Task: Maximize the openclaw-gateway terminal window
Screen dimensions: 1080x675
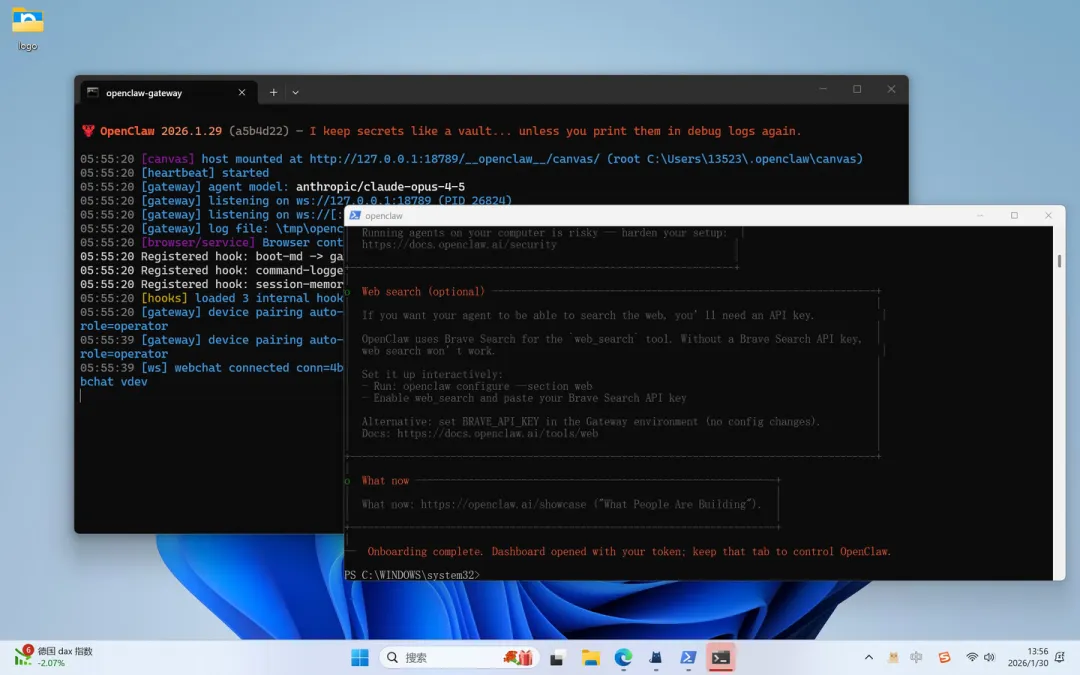Action: point(857,90)
